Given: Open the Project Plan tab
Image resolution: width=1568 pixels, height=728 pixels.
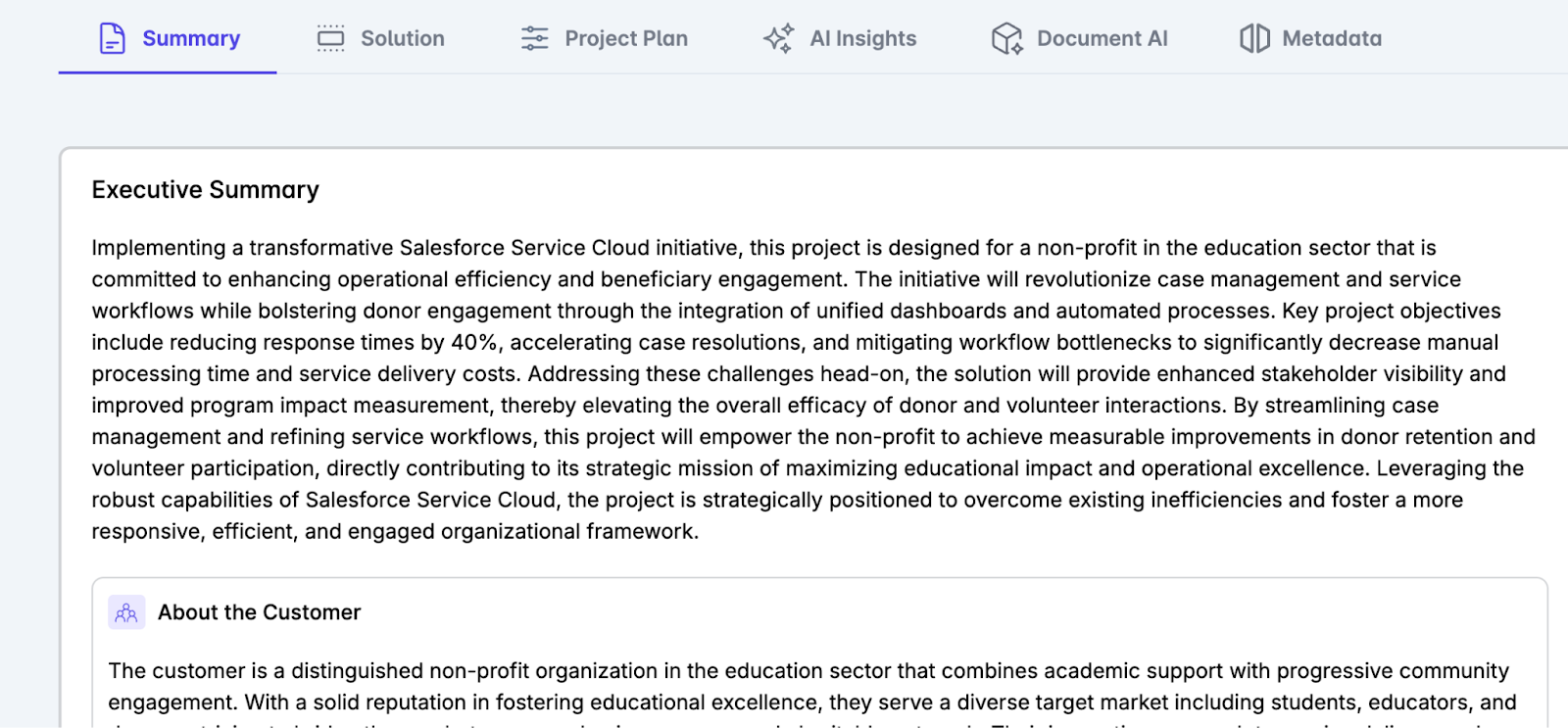Looking at the screenshot, I should (626, 38).
